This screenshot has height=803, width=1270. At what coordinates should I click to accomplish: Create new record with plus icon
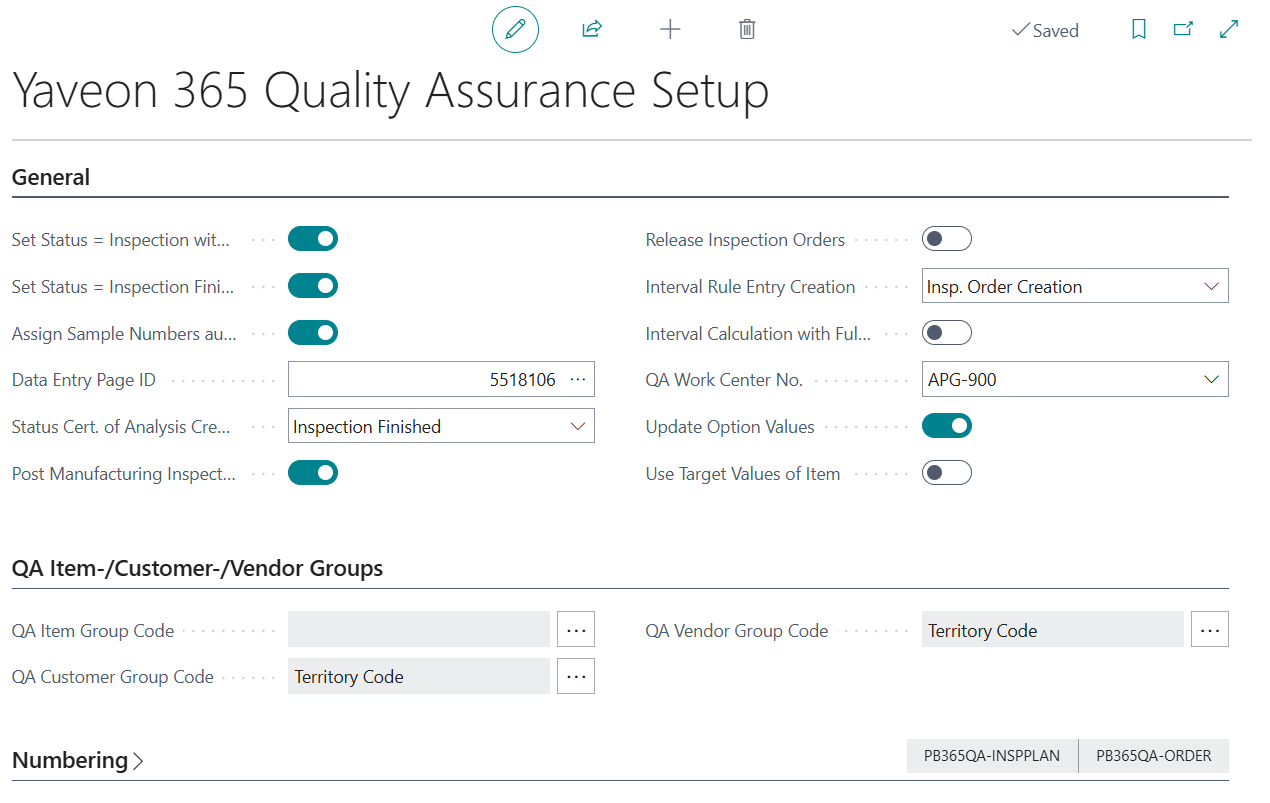coord(670,30)
